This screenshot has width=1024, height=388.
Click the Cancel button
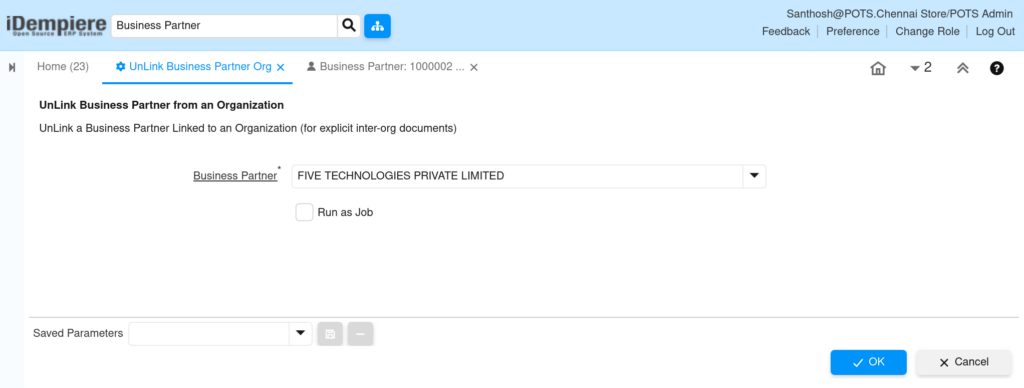[x=964, y=363]
